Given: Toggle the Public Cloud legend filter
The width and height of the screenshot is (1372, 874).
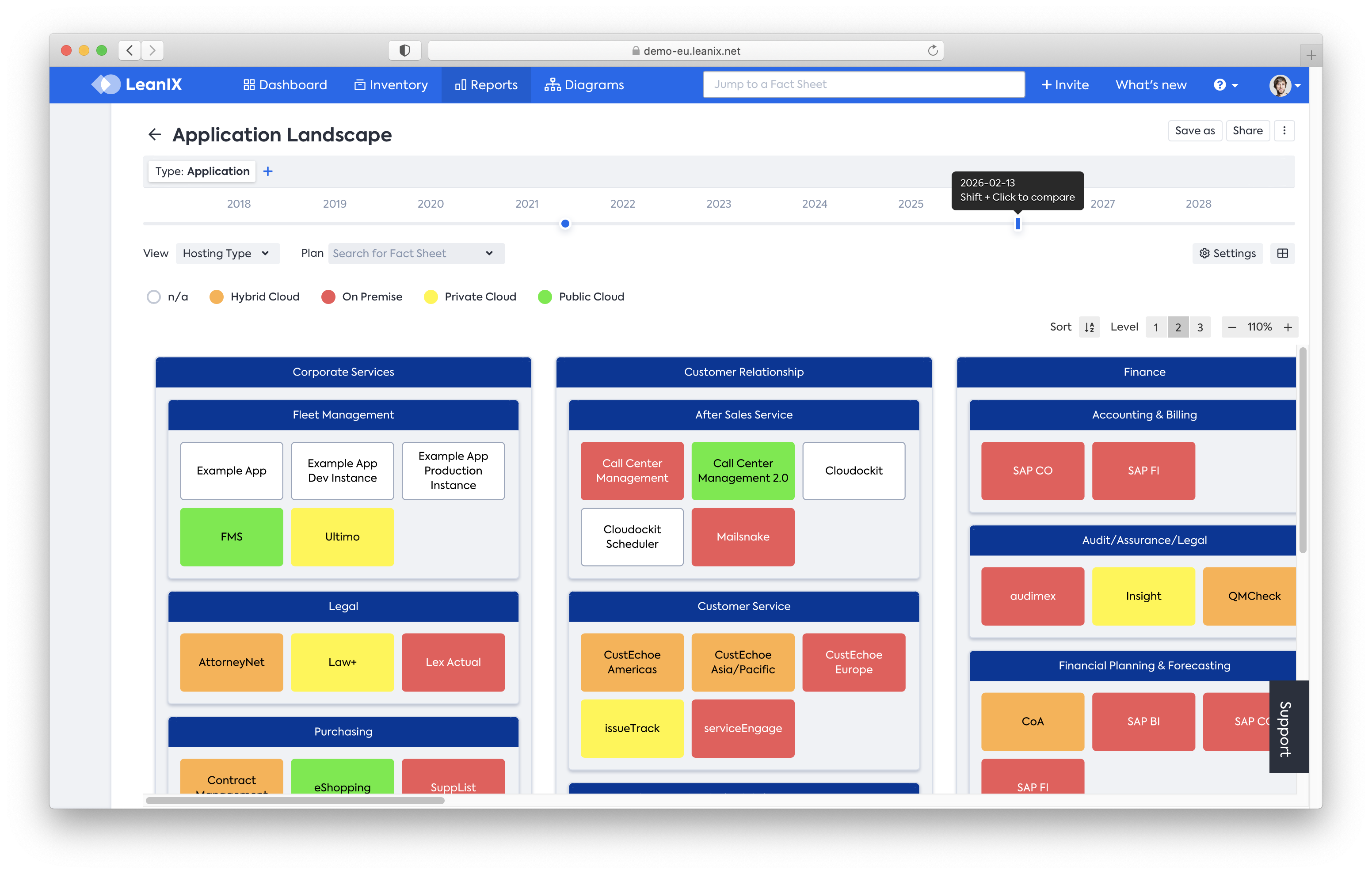Looking at the screenshot, I should (x=581, y=296).
